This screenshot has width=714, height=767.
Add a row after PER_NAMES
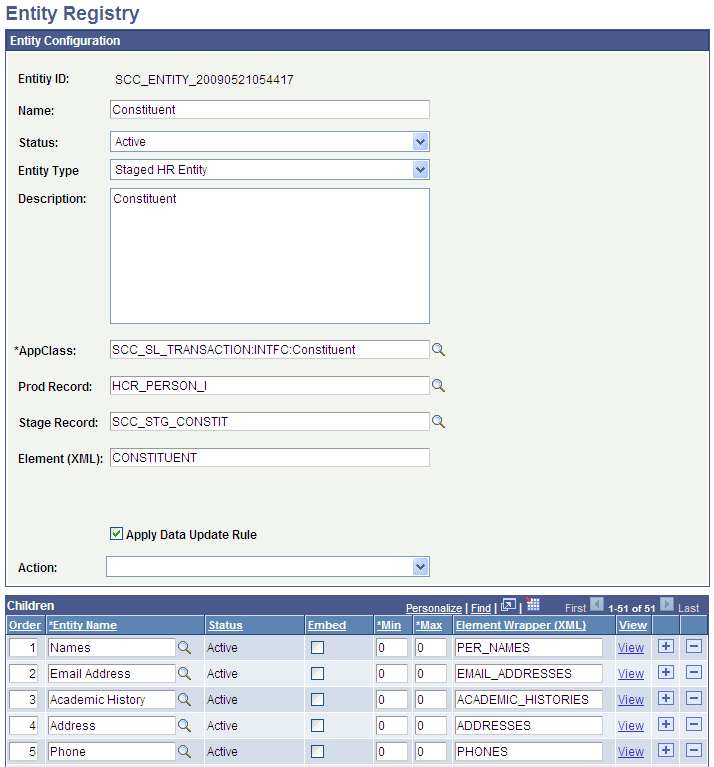(x=666, y=647)
